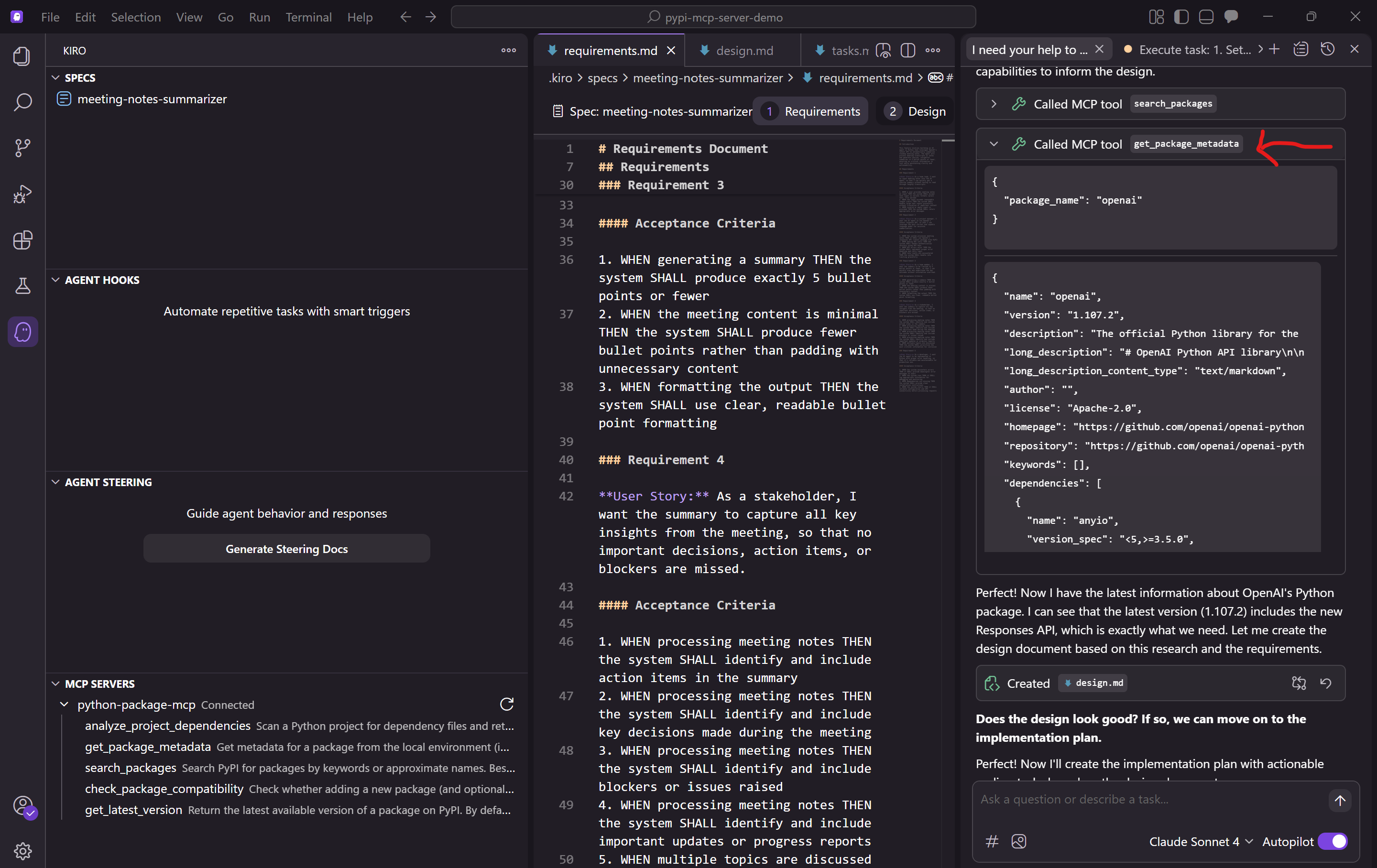This screenshot has height=868, width=1377.
Task: Open the Claude Sonnet 4 model dropdown
Action: click(1200, 842)
